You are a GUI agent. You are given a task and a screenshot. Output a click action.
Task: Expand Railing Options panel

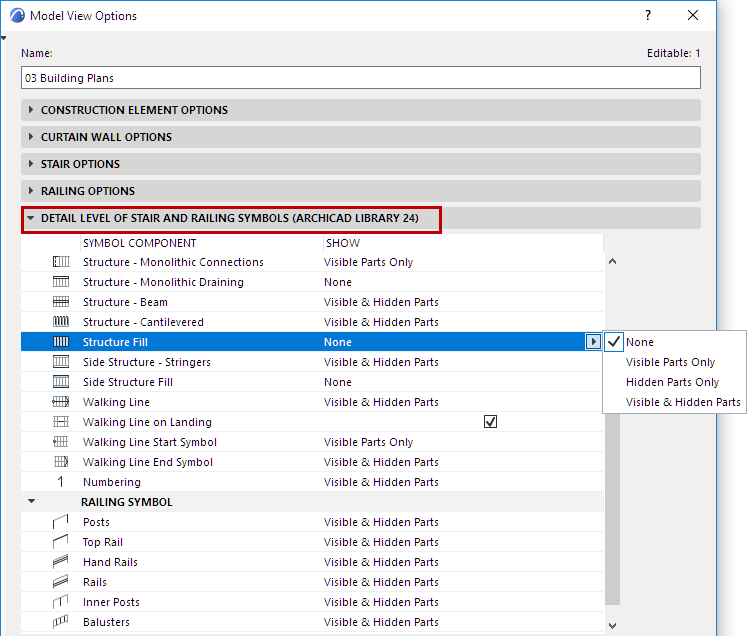coord(31,191)
